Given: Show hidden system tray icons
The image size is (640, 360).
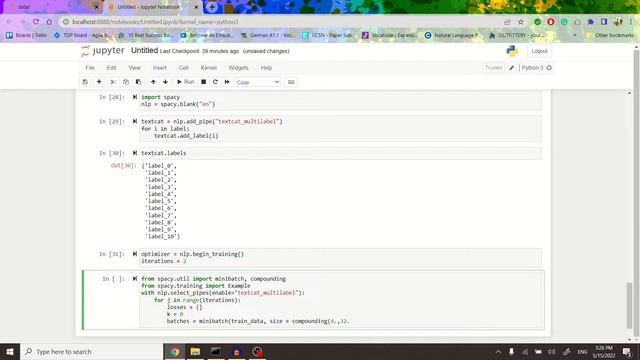Looking at the screenshot, I should click(498, 351).
